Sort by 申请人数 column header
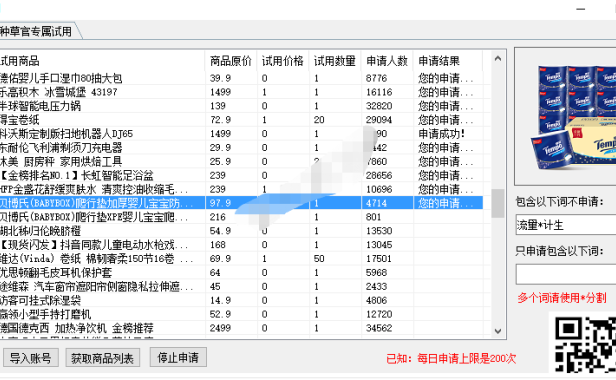Viewport: 616px width, 380px height. click(x=387, y=61)
